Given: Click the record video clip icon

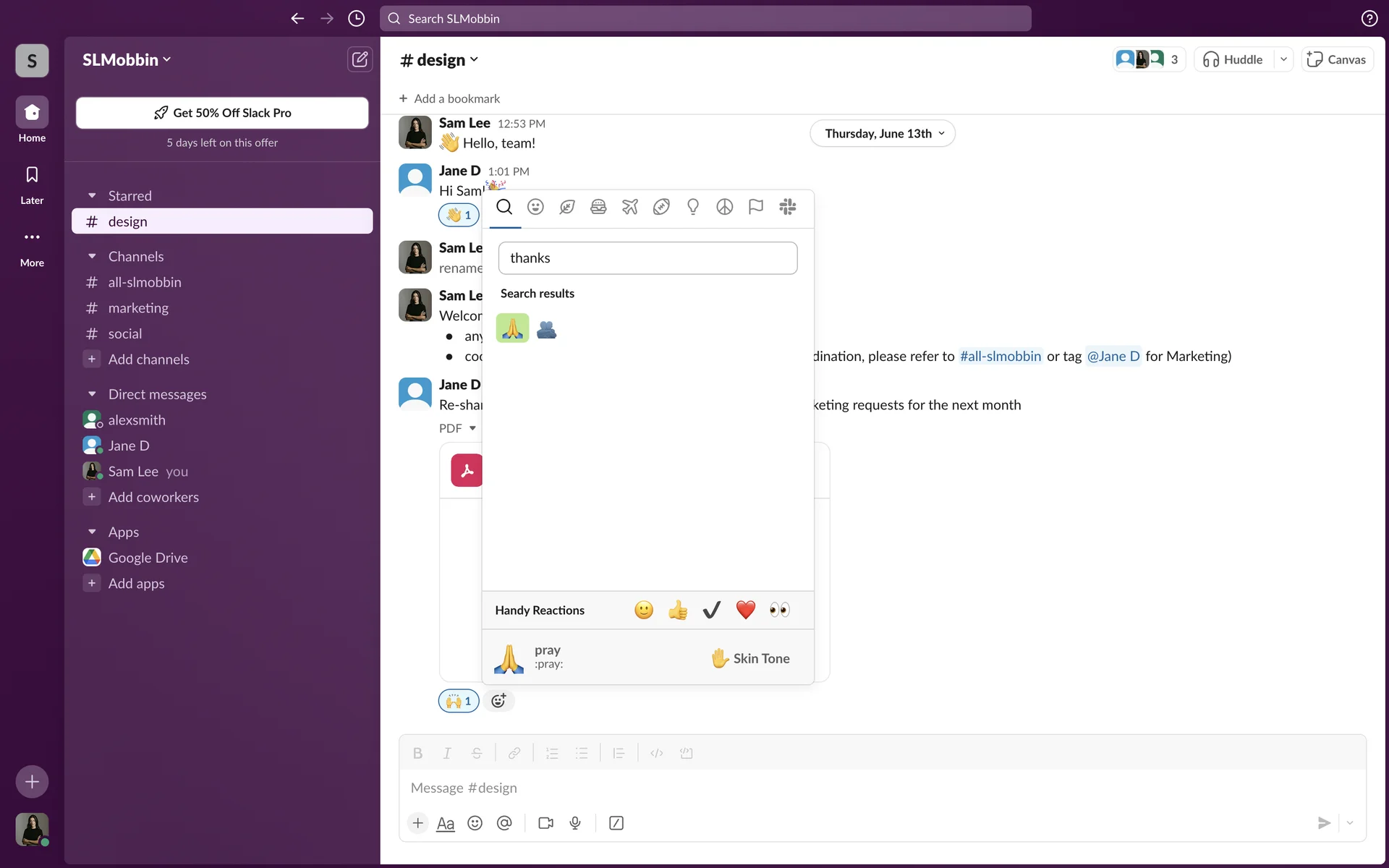Looking at the screenshot, I should [546, 823].
